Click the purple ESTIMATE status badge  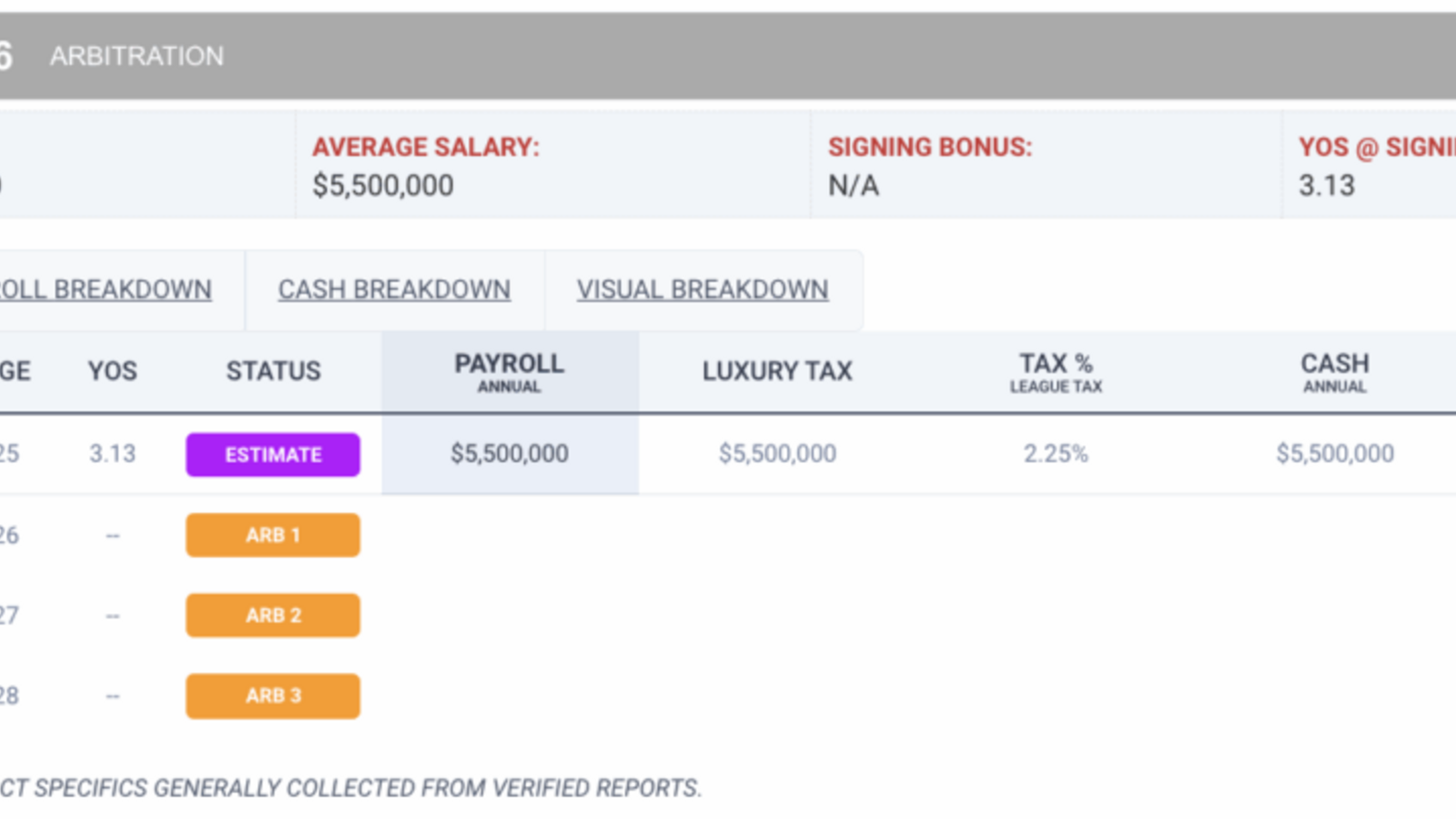click(273, 454)
